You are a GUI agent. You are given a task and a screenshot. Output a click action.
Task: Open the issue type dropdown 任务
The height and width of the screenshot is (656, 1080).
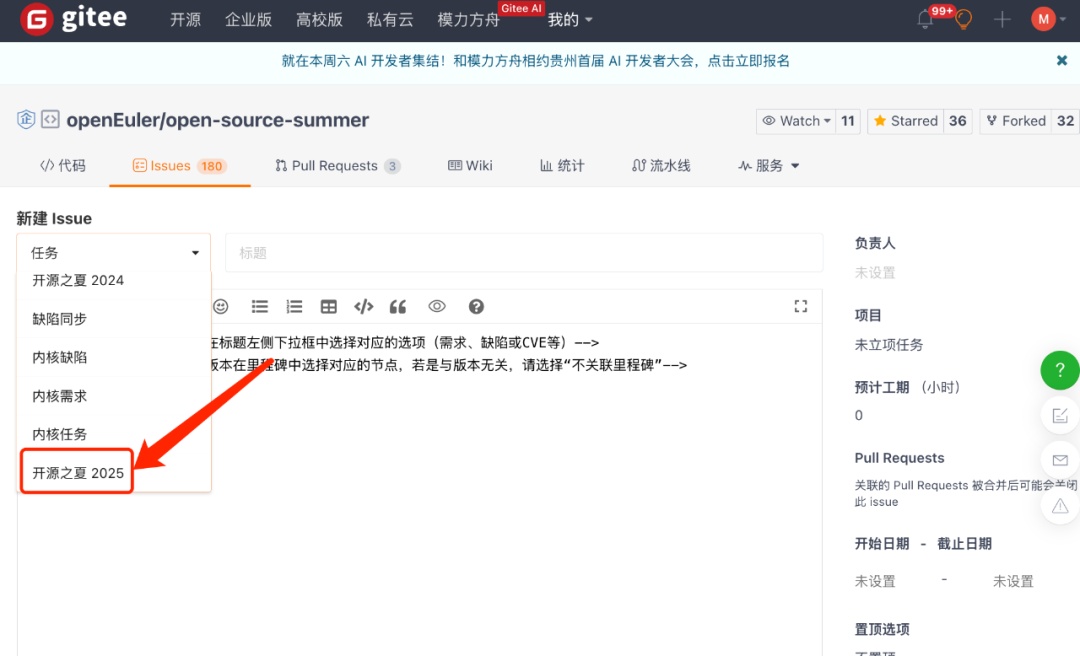114,253
